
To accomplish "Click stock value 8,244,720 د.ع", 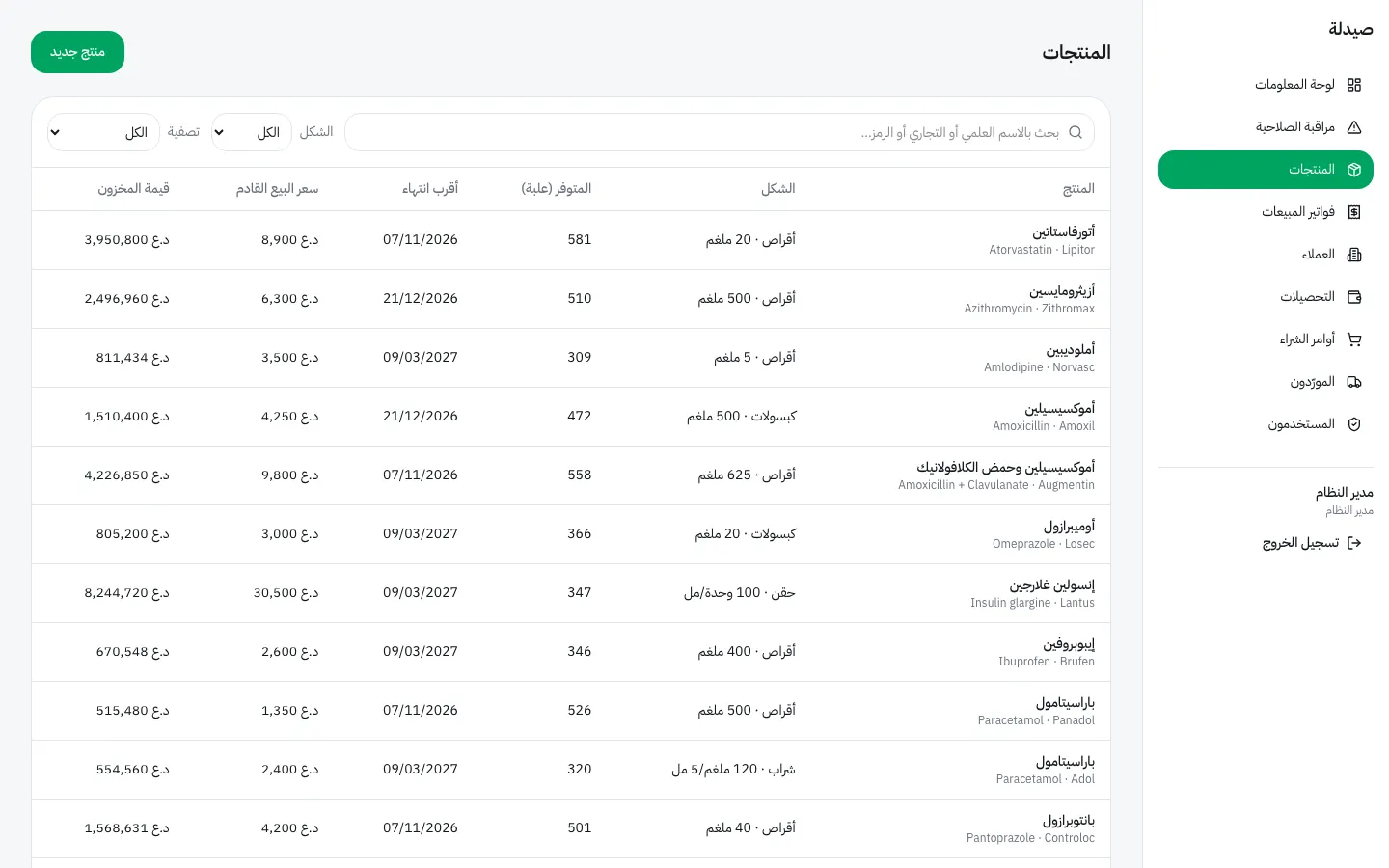I will [126, 593].
